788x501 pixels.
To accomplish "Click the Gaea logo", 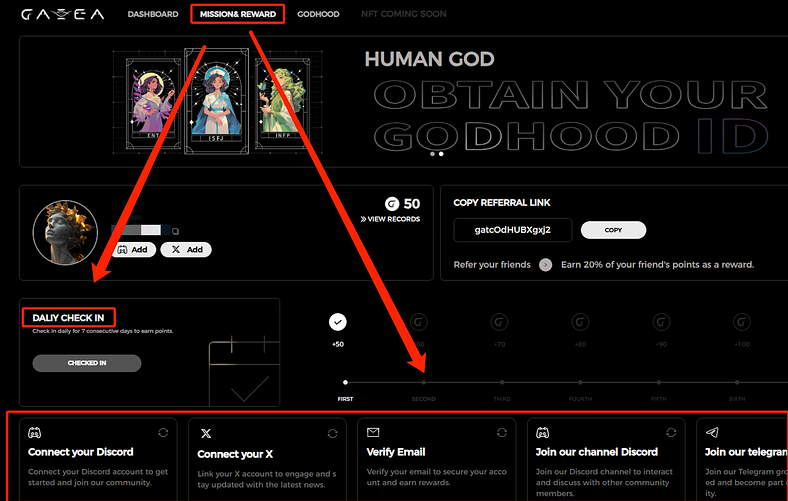I will pyautogui.click(x=63, y=14).
